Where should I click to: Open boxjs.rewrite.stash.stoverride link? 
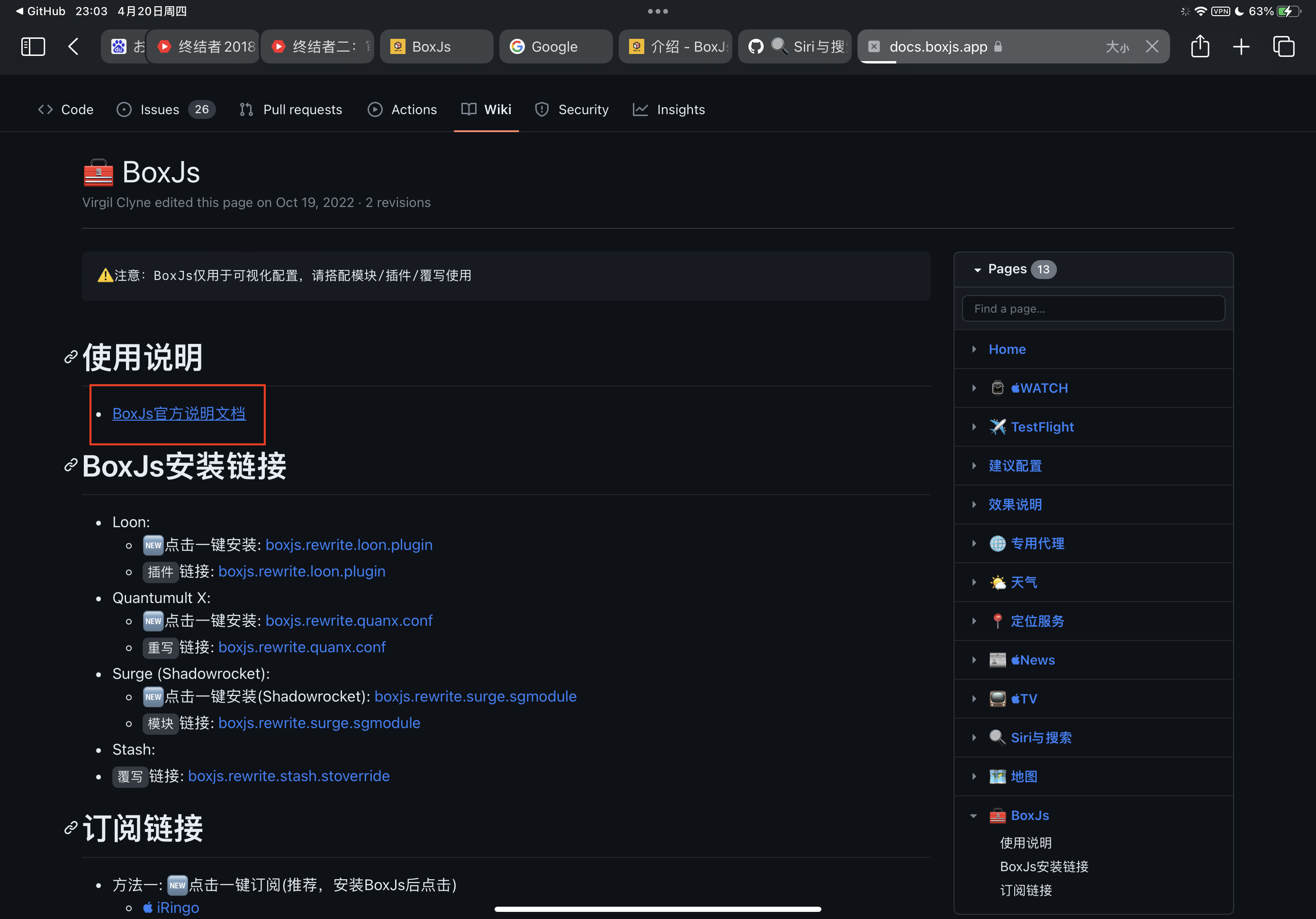288,775
